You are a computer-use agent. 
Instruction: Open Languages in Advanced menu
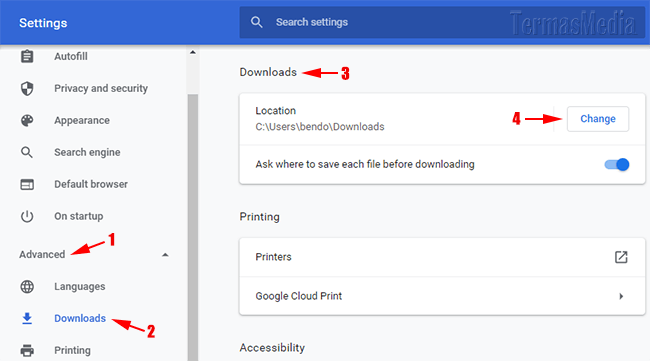[x=80, y=286]
